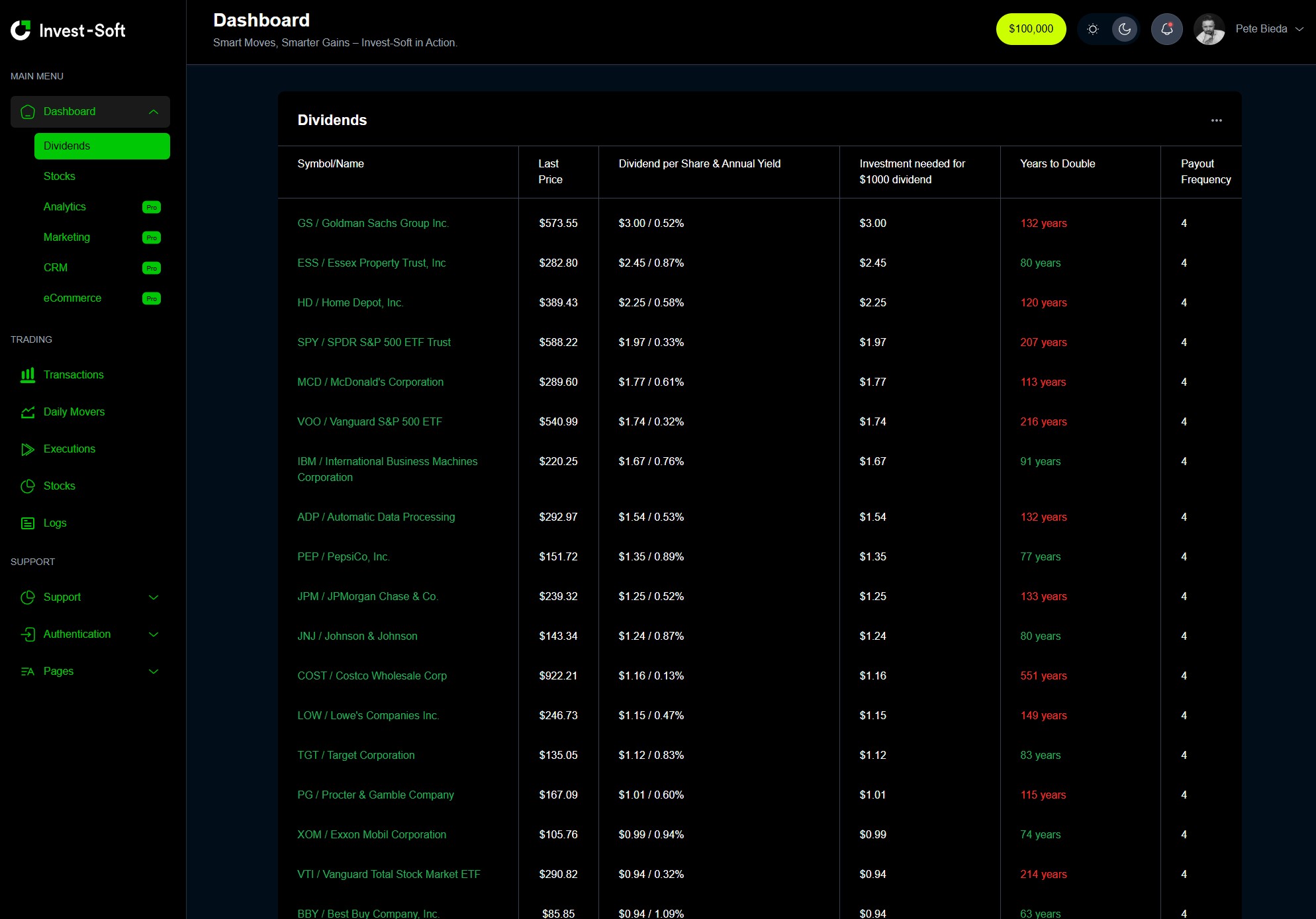Click the Support pie icon
The width and height of the screenshot is (1316, 919).
point(28,597)
